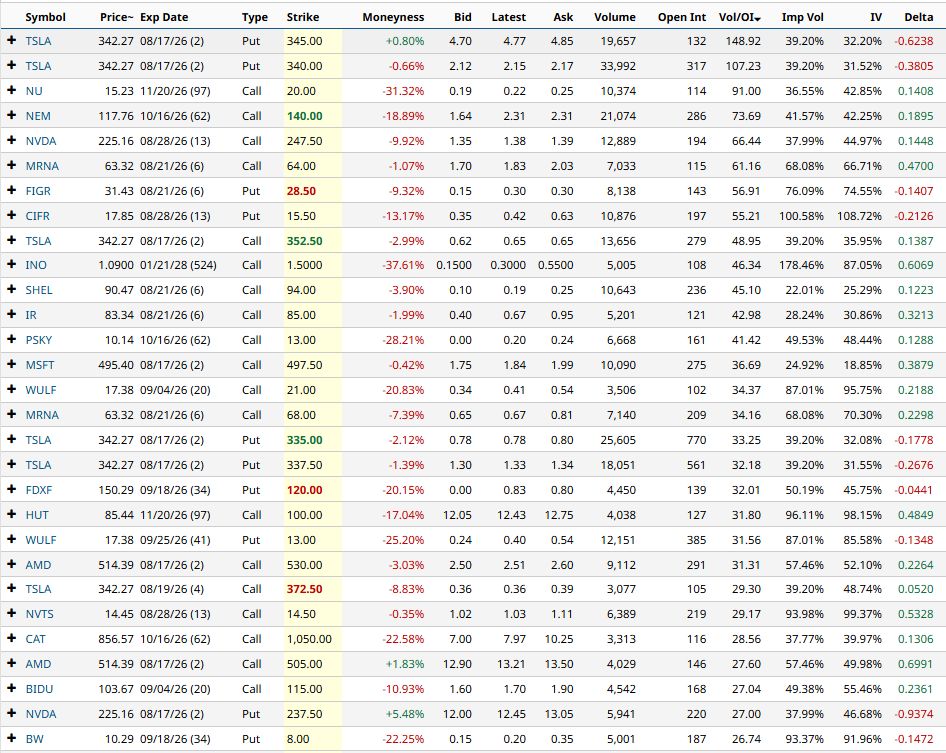The width and height of the screenshot is (946, 753).
Task: Expand the NVTS 14.50 call row
Action: click(x=11, y=614)
